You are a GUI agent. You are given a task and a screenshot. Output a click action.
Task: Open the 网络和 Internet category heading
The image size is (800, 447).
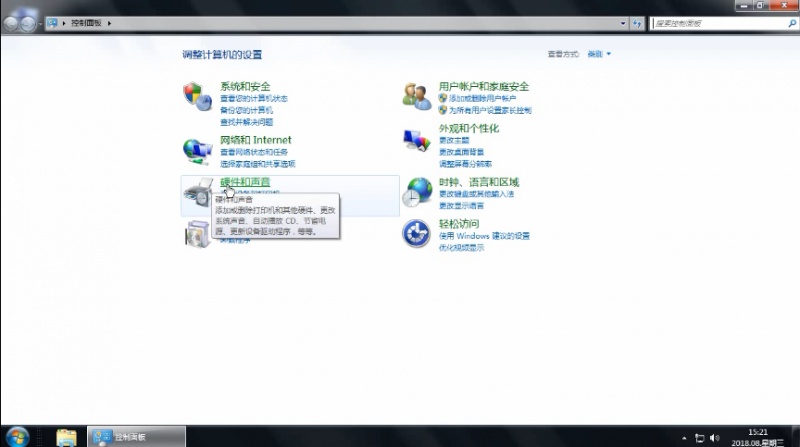256,140
